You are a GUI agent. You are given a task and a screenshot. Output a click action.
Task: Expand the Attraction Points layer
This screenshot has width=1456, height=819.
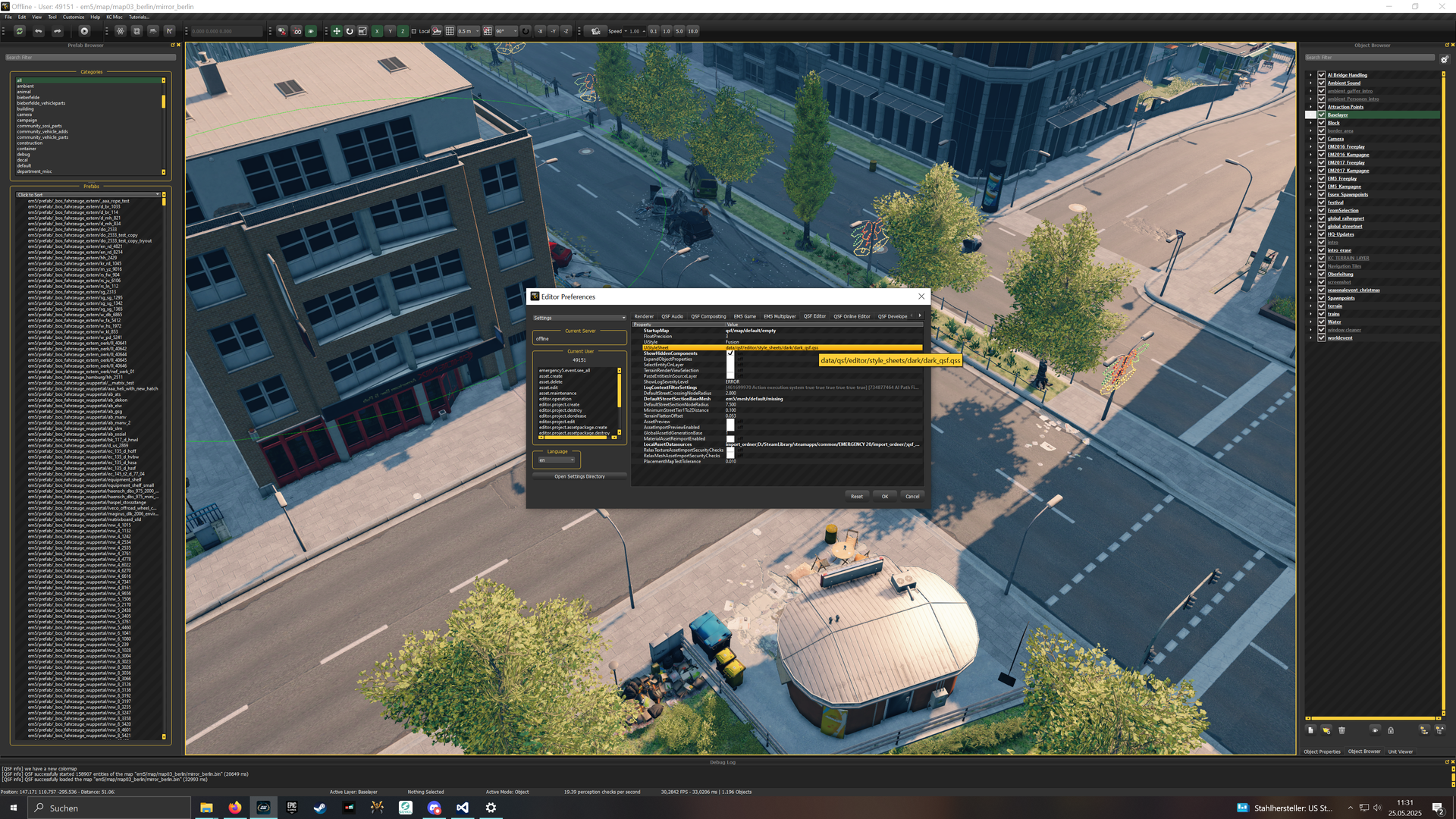coord(1310,107)
